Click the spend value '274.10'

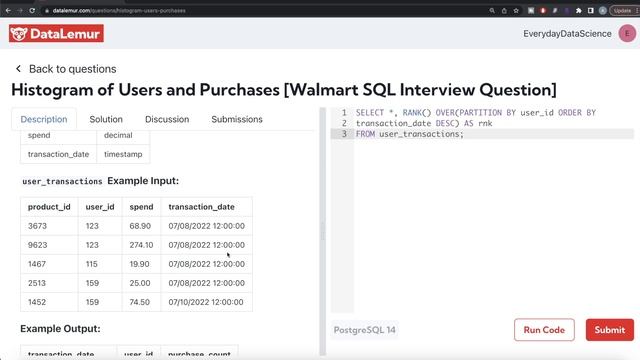pyautogui.click(x=141, y=245)
